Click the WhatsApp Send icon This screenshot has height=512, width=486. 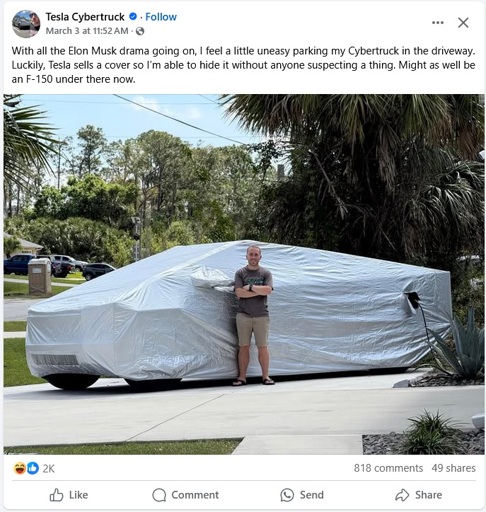click(287, 495)
